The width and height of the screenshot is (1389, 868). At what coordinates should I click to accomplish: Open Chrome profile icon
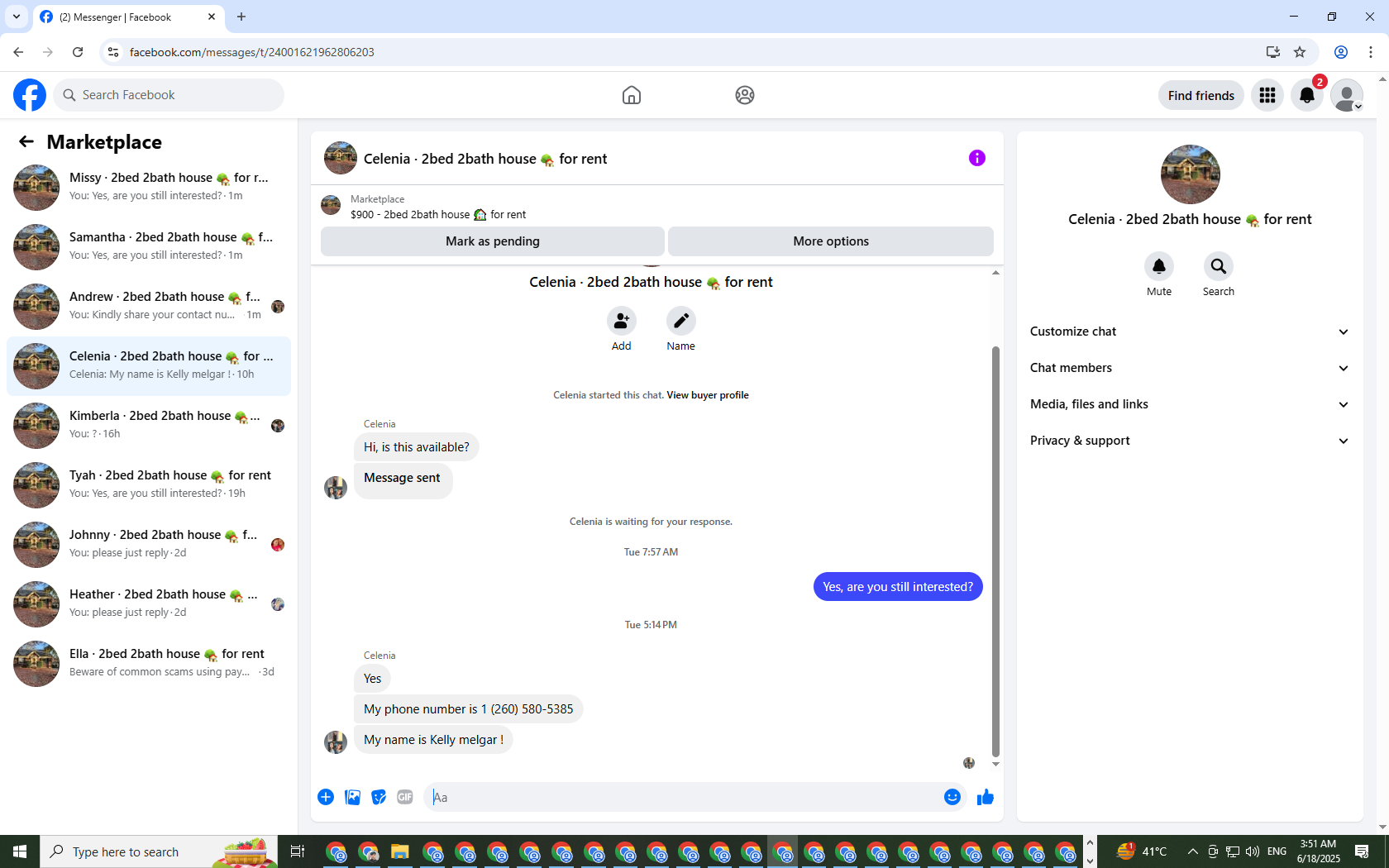(x=1341, y=52)
